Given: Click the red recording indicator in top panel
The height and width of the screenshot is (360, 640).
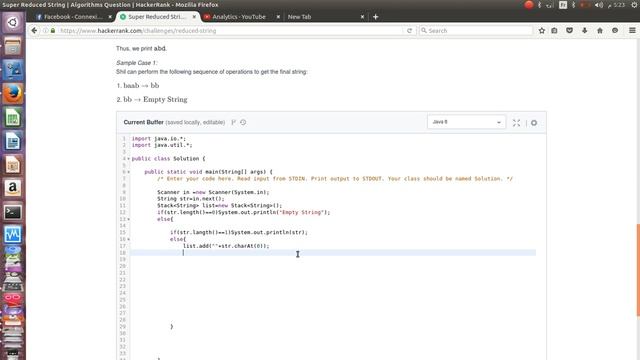Looking at the screenshot, I should tap(529, 5).
